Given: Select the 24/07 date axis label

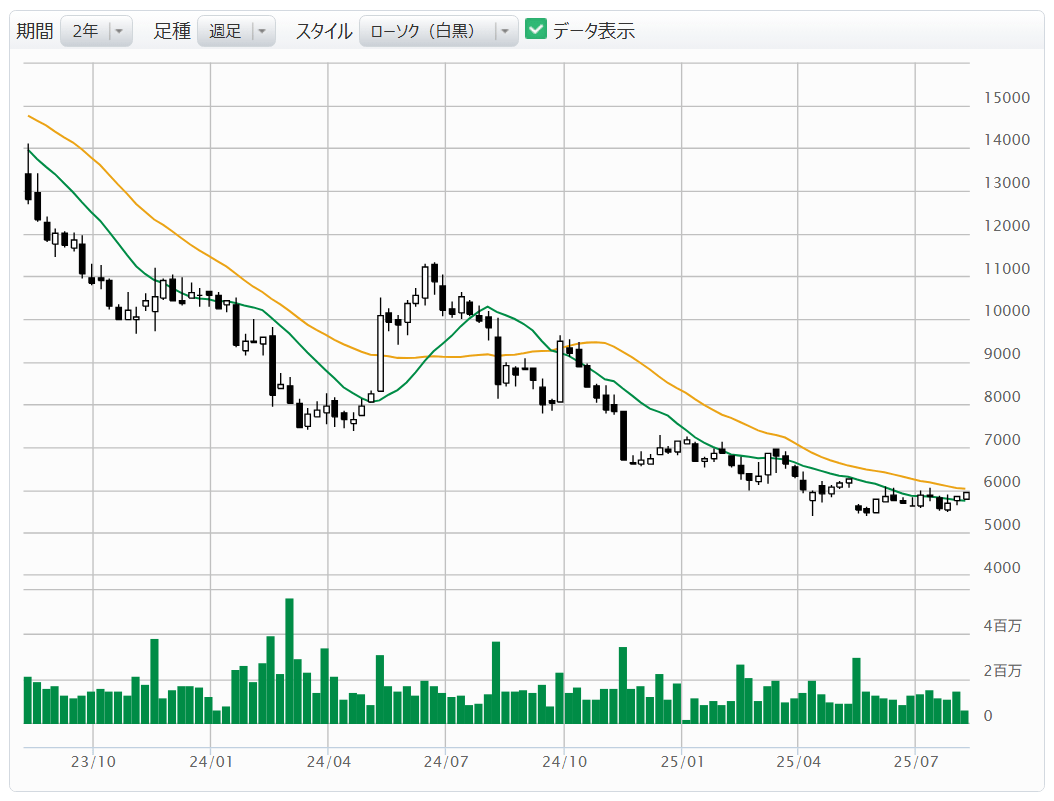Looking at the screenshot, I should click(x=445, y=762).
